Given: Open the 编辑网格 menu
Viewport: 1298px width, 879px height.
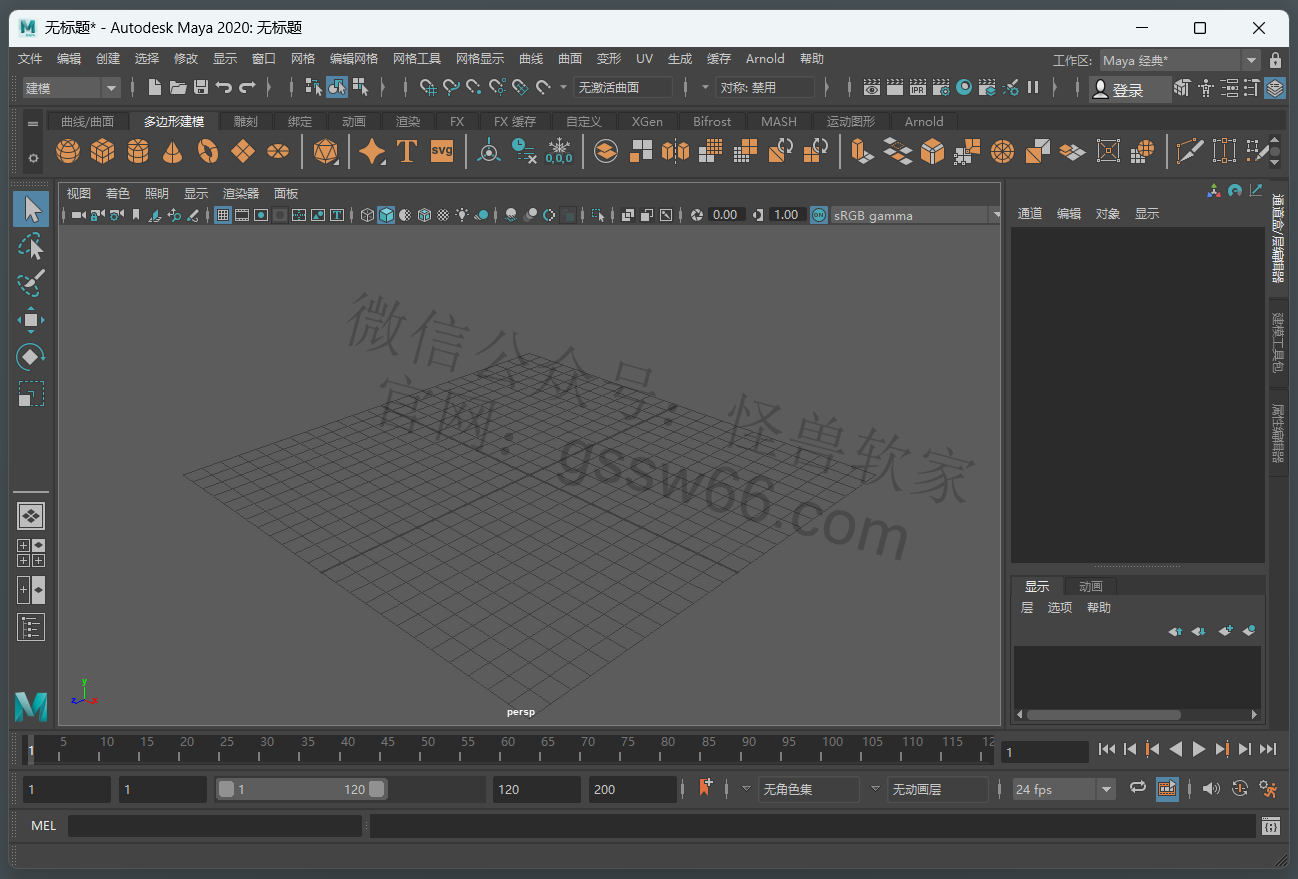Looking at the screenshot, I should [354, 59].
